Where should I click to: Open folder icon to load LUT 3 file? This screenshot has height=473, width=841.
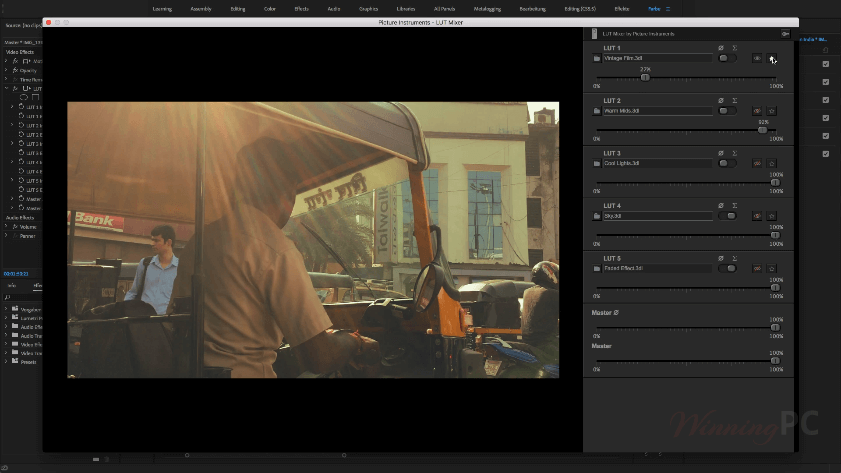tap(596, 164)
